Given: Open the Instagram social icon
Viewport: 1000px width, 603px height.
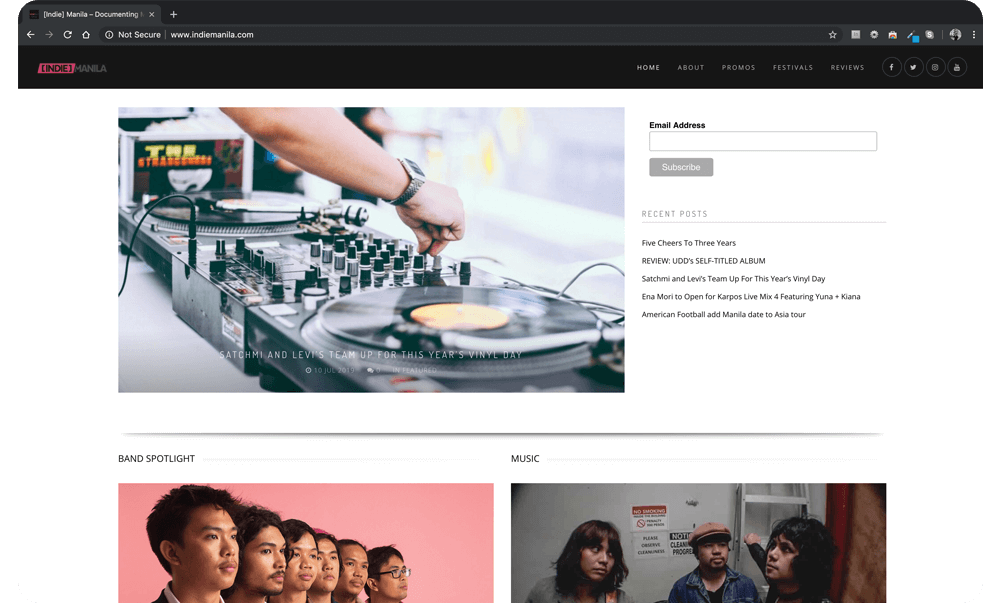Looking at the screenshot, I should 935,68.
